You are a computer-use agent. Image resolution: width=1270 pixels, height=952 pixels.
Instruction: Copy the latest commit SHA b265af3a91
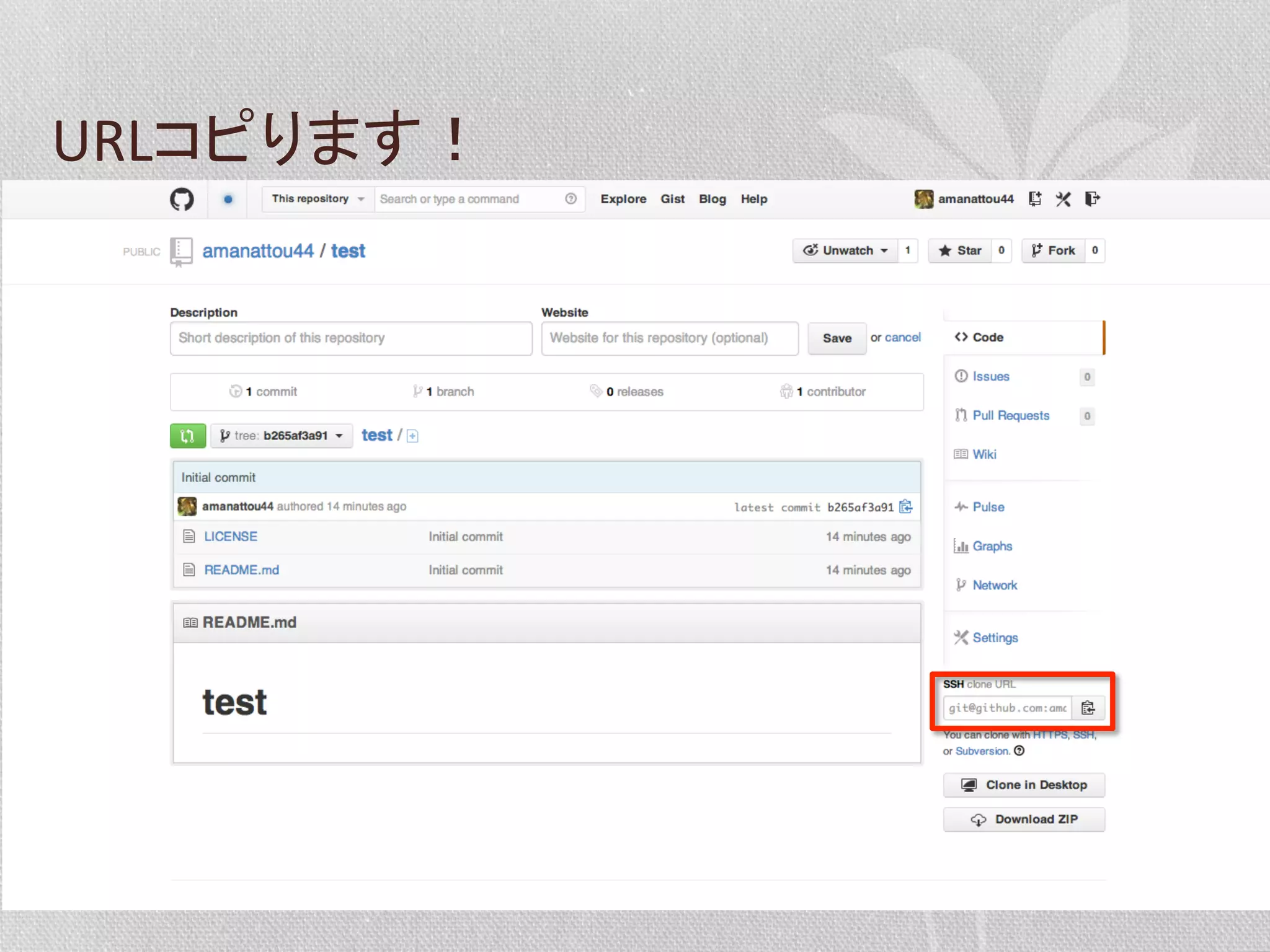tap(906, 506)
